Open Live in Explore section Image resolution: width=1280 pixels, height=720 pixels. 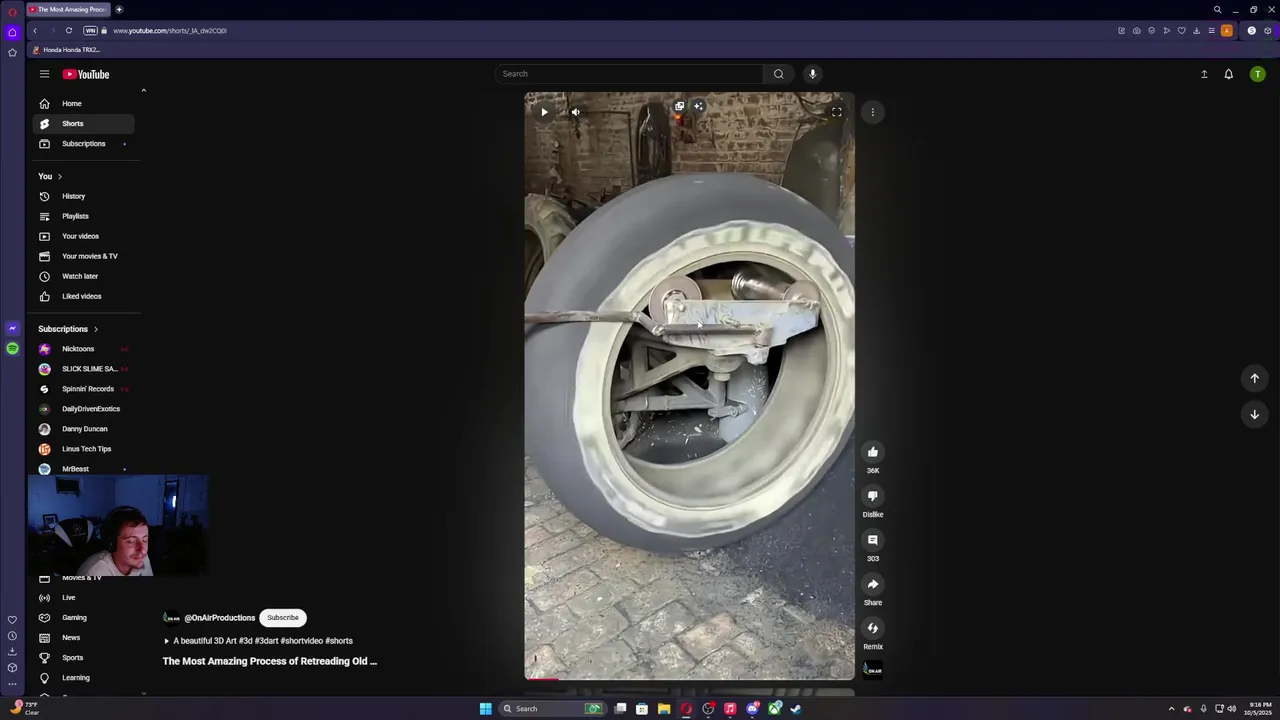[x=84, y=598]
